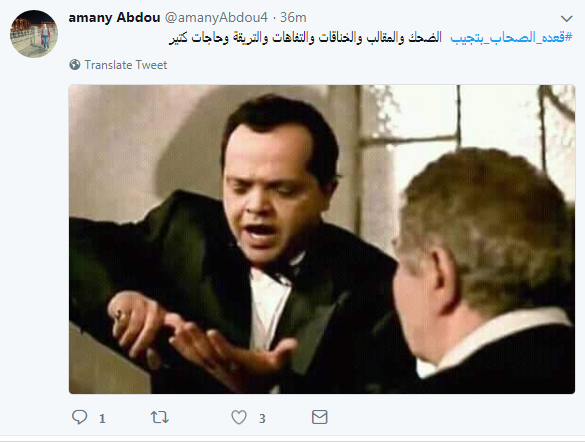Retweet this tweet using the retweet icon
Screen dimensions: 585x442
(x=160, y=417)
